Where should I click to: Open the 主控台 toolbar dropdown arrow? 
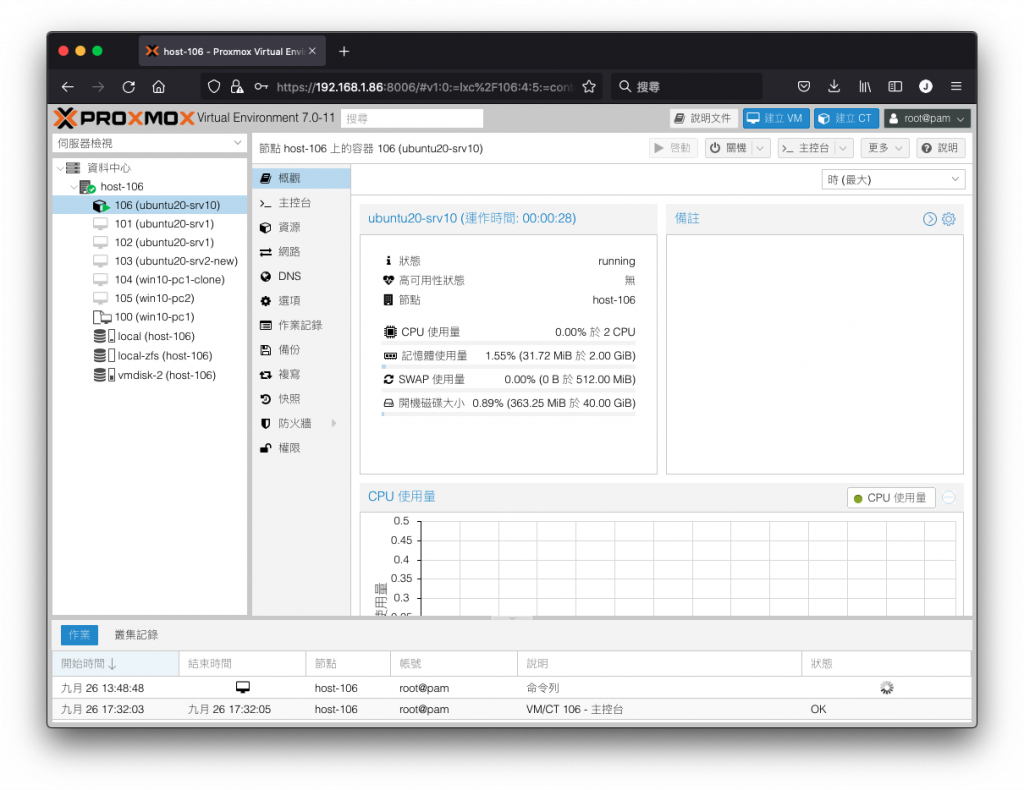click(x=844, y=148)
